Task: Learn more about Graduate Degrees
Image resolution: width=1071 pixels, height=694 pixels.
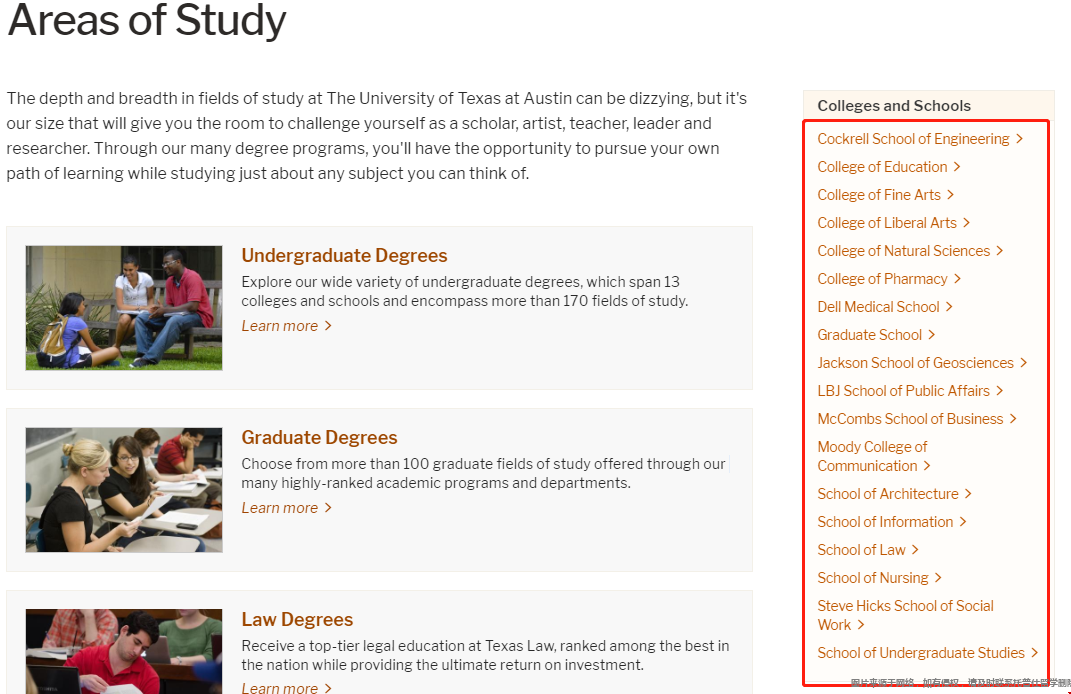Action: 286,508
